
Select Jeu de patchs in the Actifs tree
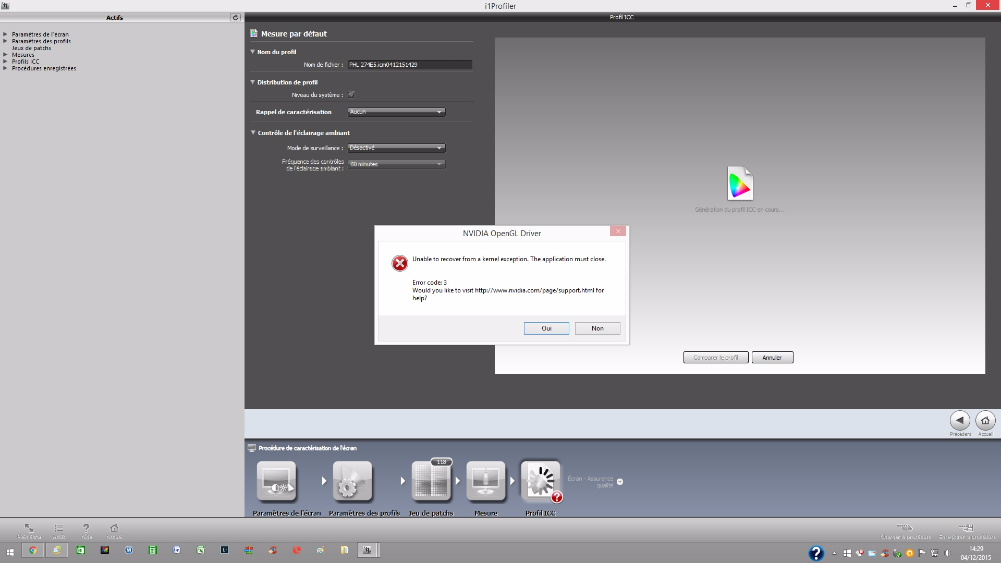click(31, 48)
